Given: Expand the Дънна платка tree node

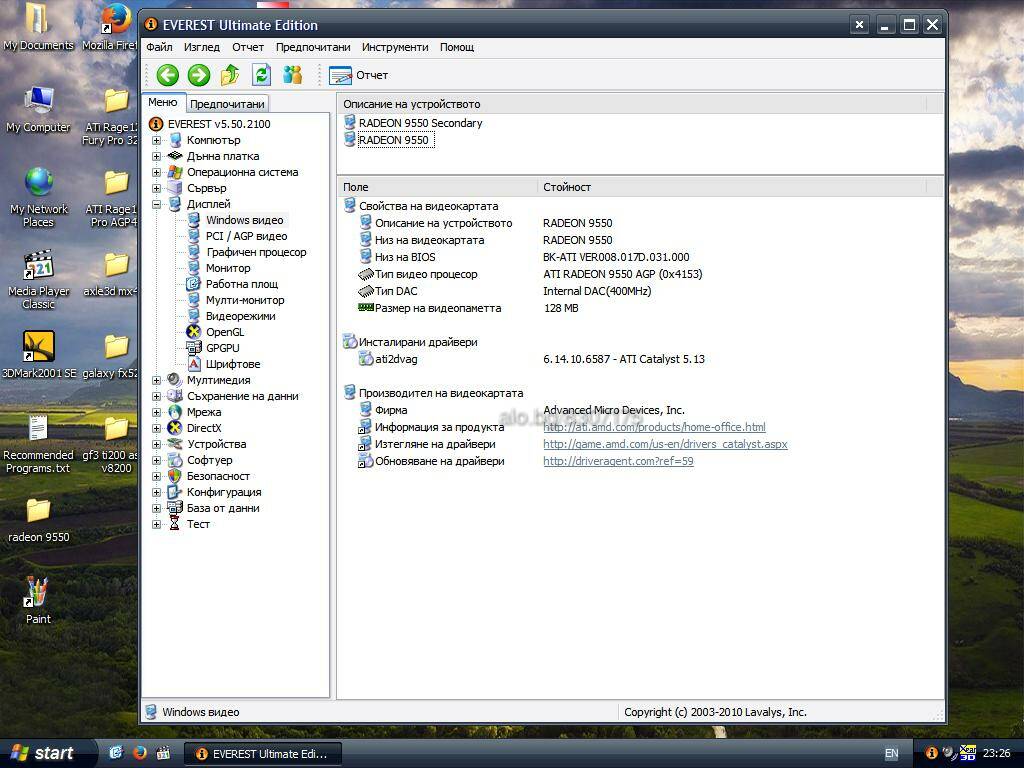Looking at the screenshot, I should point(157,156).
